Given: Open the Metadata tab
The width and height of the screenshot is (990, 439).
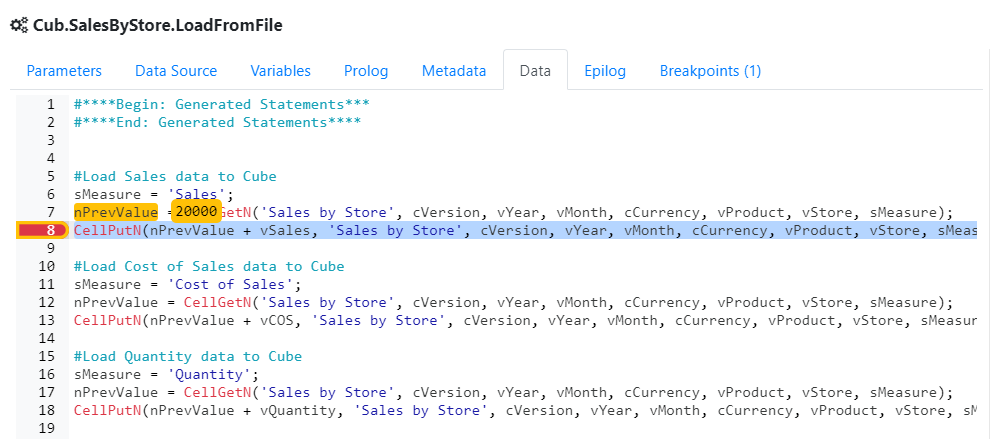Looking at the screenshot, I should click(x=454, y=71).
